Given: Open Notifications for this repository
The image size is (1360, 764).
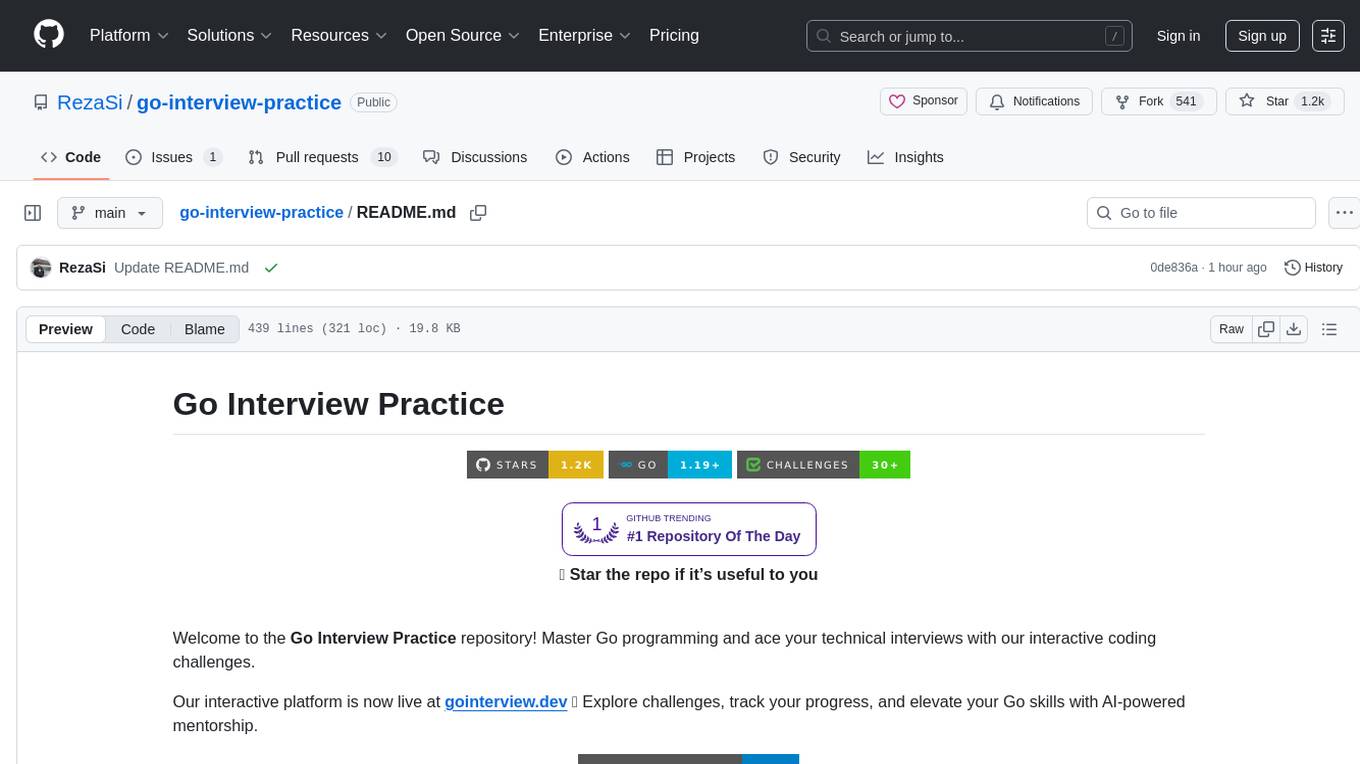Looking at the screenshot, I should pyautogui.click(x=1034, y=101).
